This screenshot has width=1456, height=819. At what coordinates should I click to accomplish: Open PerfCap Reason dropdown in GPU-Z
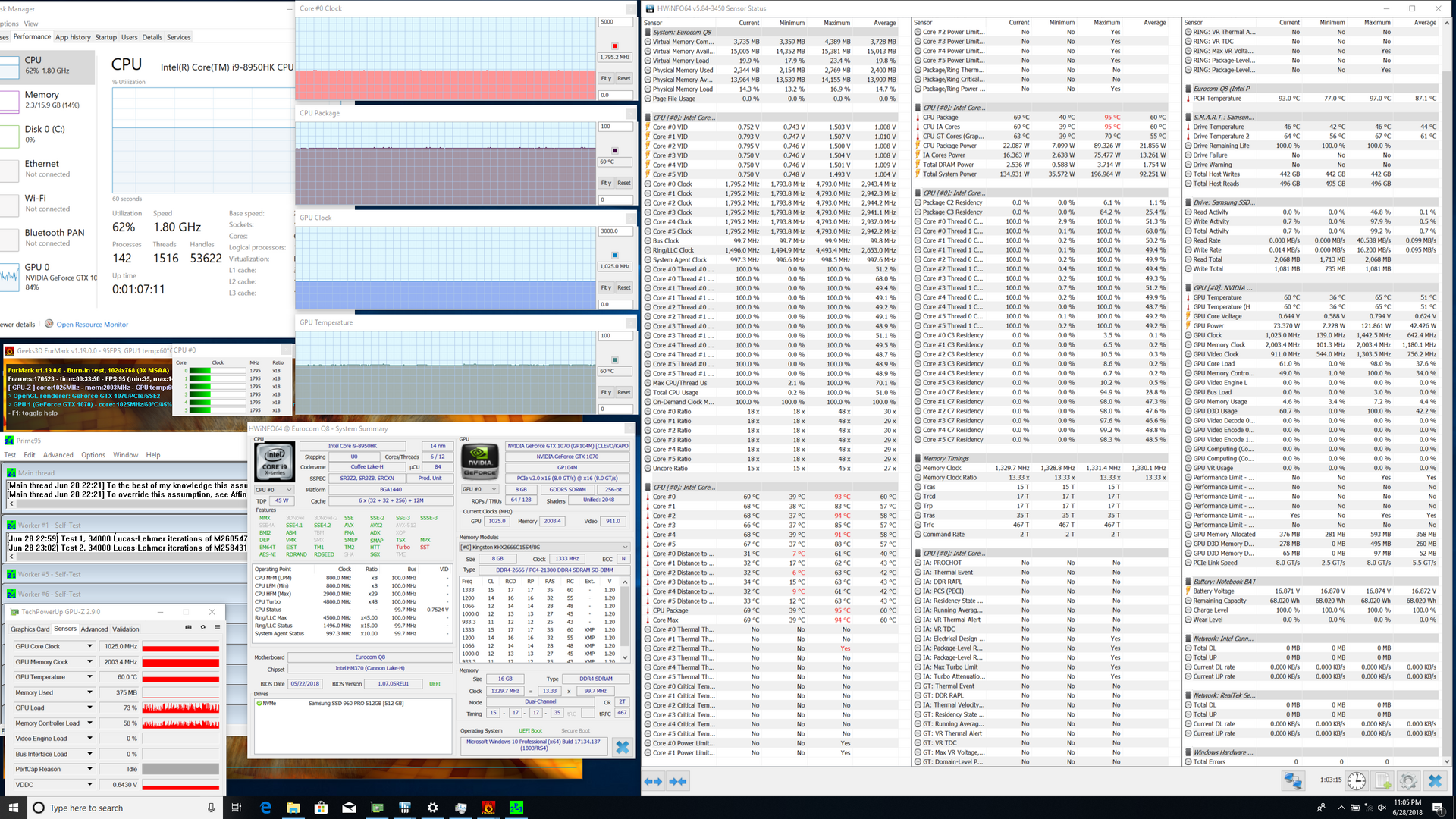pos(89,769)
